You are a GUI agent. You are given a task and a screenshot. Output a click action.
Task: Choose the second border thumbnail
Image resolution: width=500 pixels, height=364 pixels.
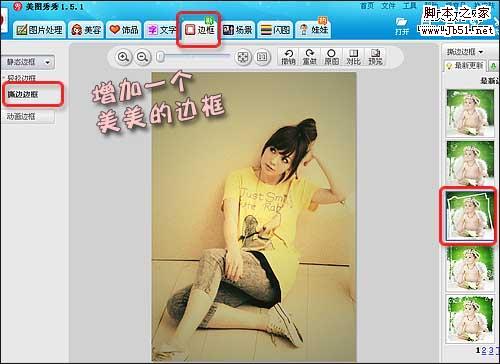coord(470,163)
